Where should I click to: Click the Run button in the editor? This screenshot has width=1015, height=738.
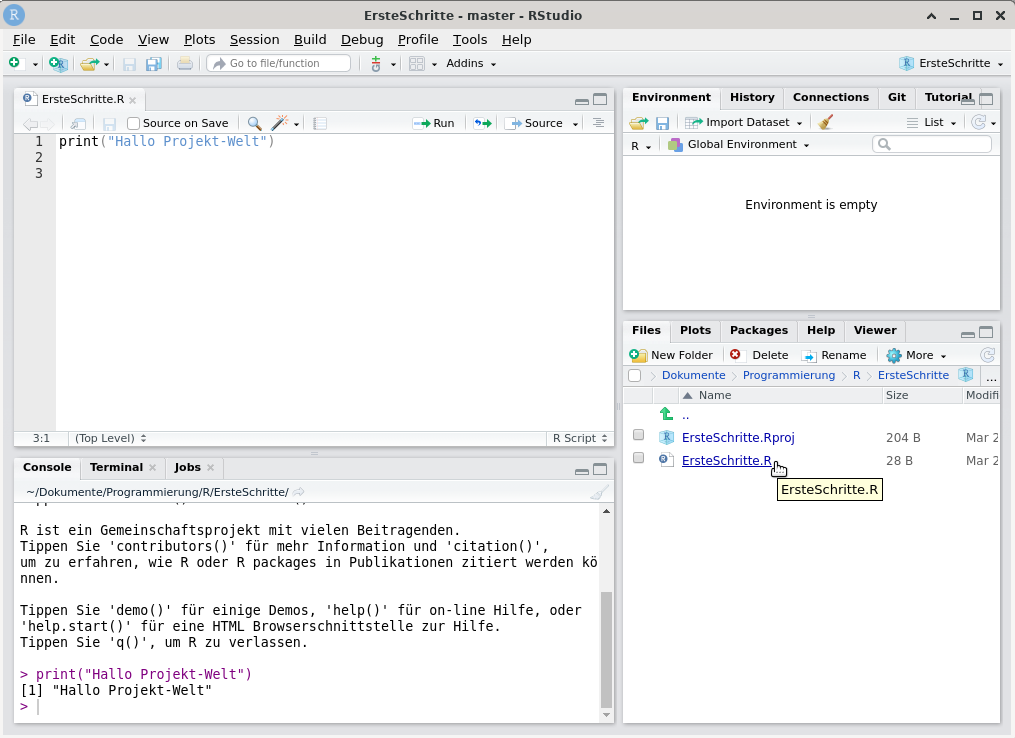coord(434,123)
